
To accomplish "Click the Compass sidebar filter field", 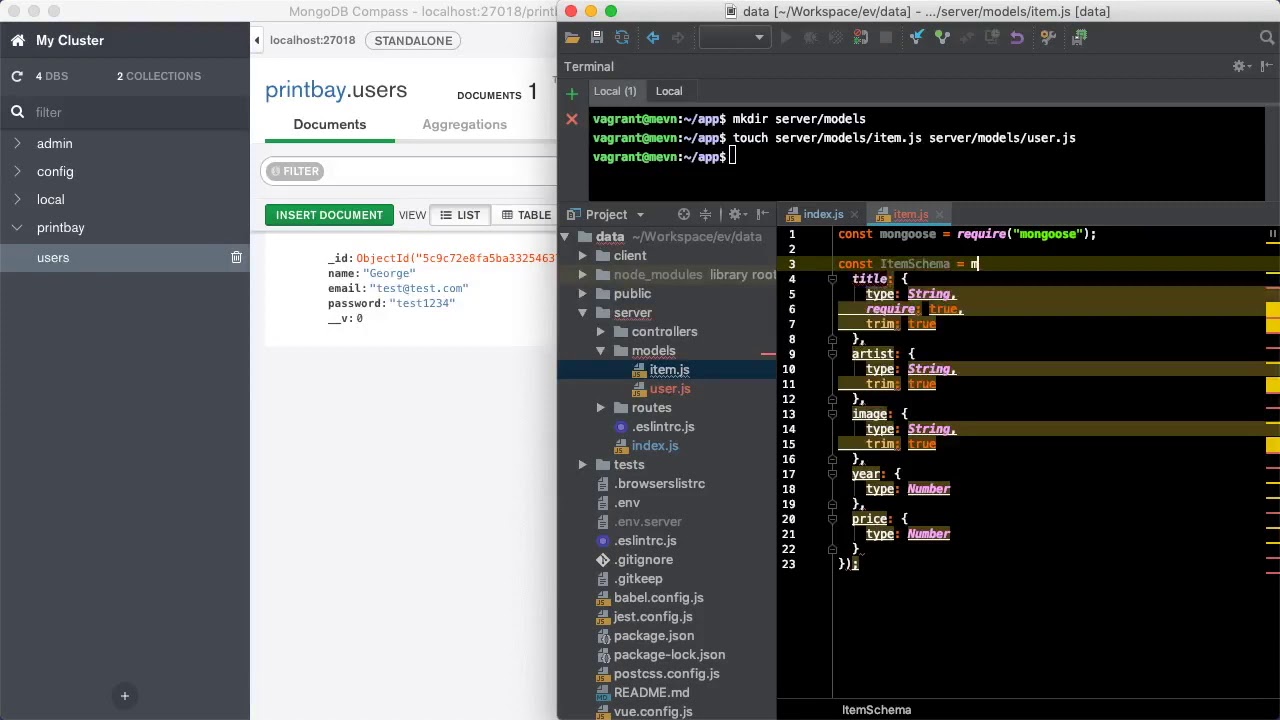I will (x=125, y=112).
